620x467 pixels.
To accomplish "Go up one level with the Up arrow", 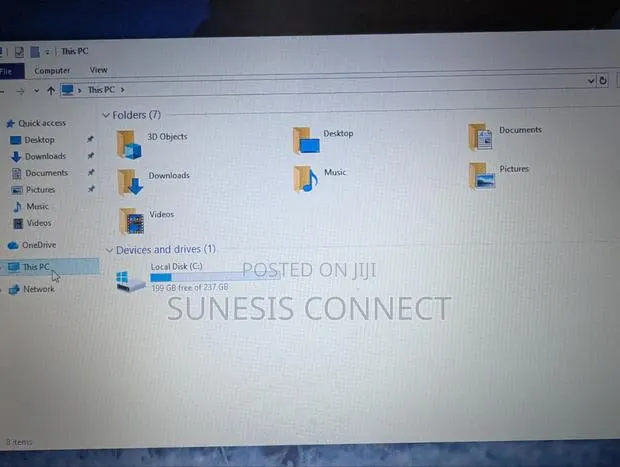I will (x=51, y=91).
